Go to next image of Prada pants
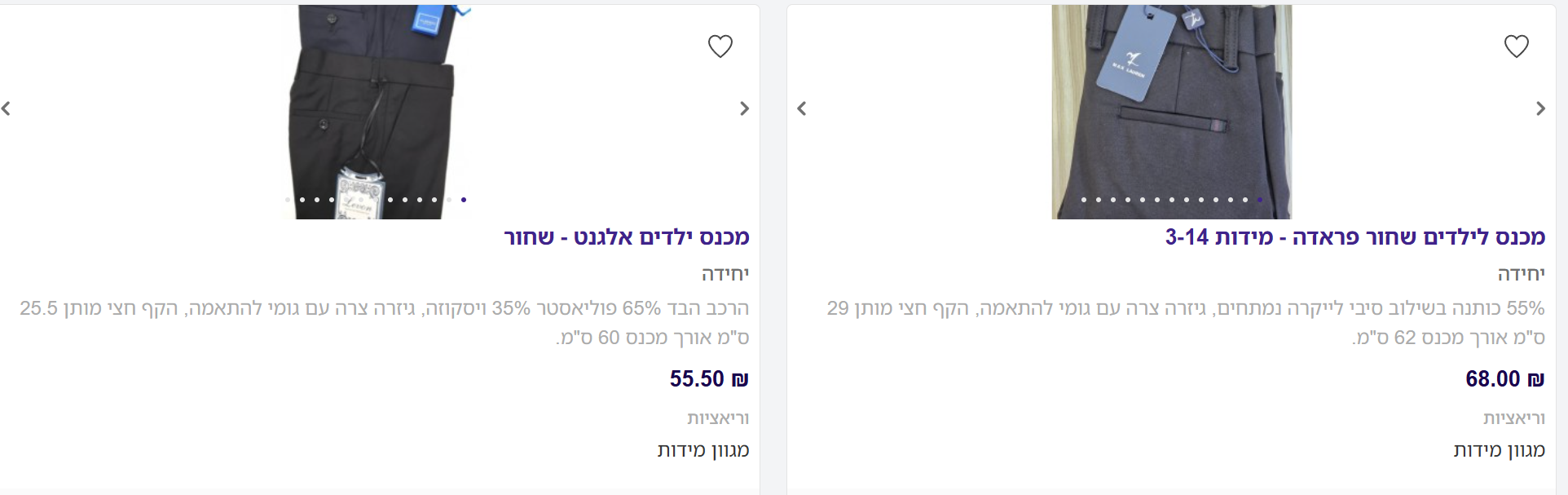Image resolution: width=1568 pixels, height=495 pixels. [x=1540, y=108]
